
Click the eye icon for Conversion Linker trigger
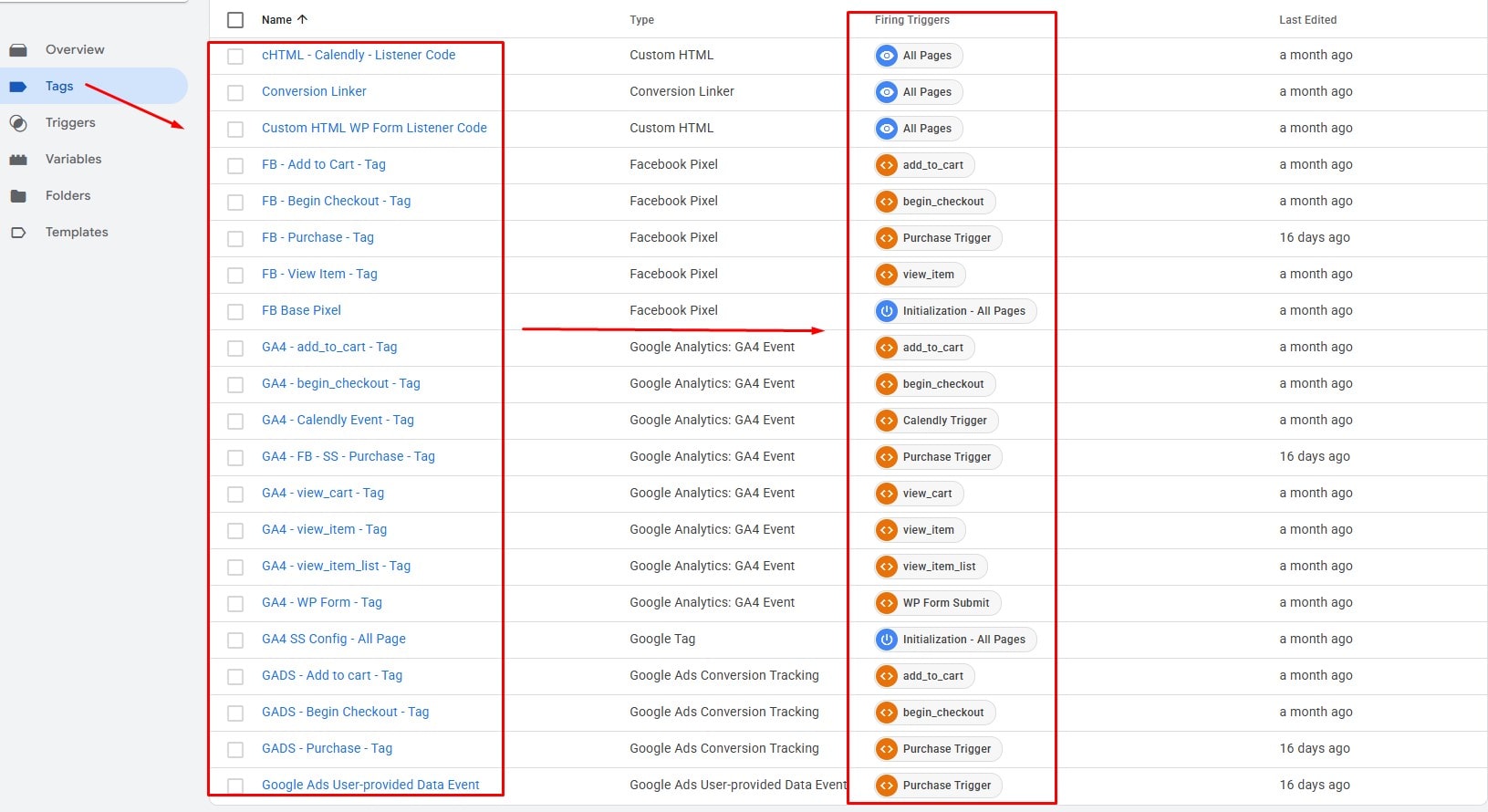click(886, 92)
